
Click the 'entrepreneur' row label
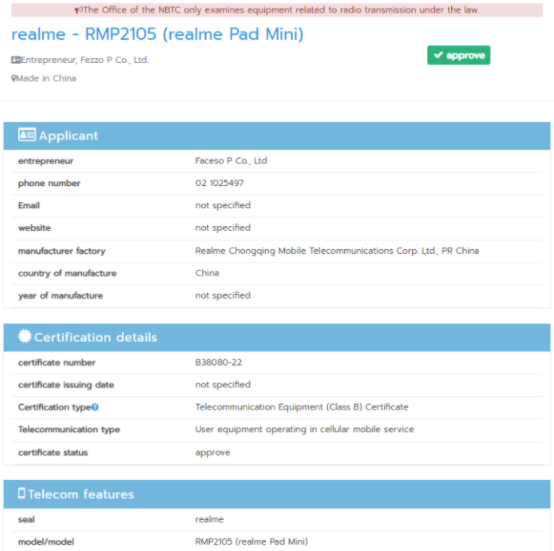pos(46,161)
